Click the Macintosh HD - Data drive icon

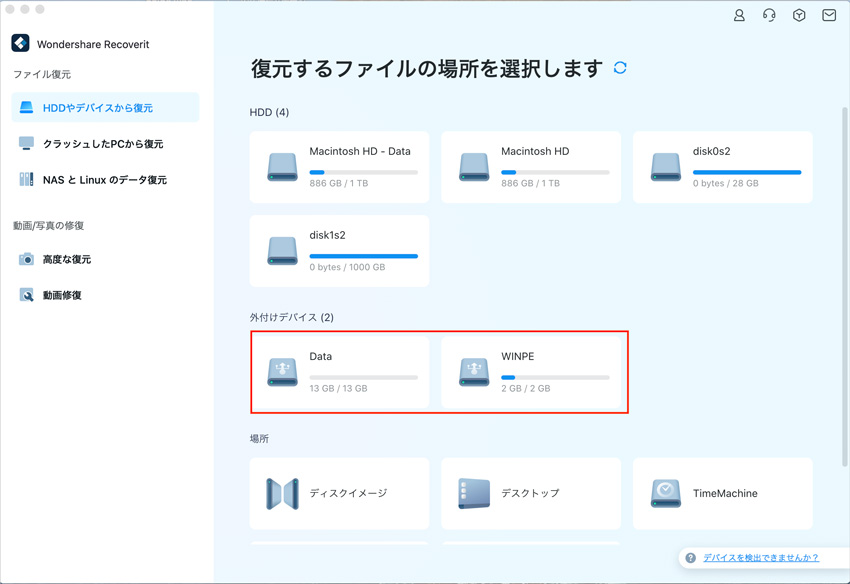282,167
